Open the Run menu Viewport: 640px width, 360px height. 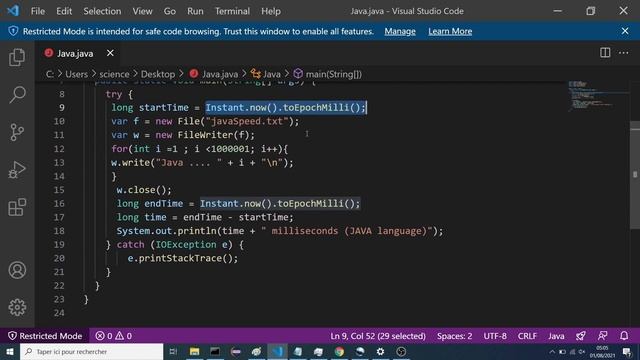(x=195, y=11)
